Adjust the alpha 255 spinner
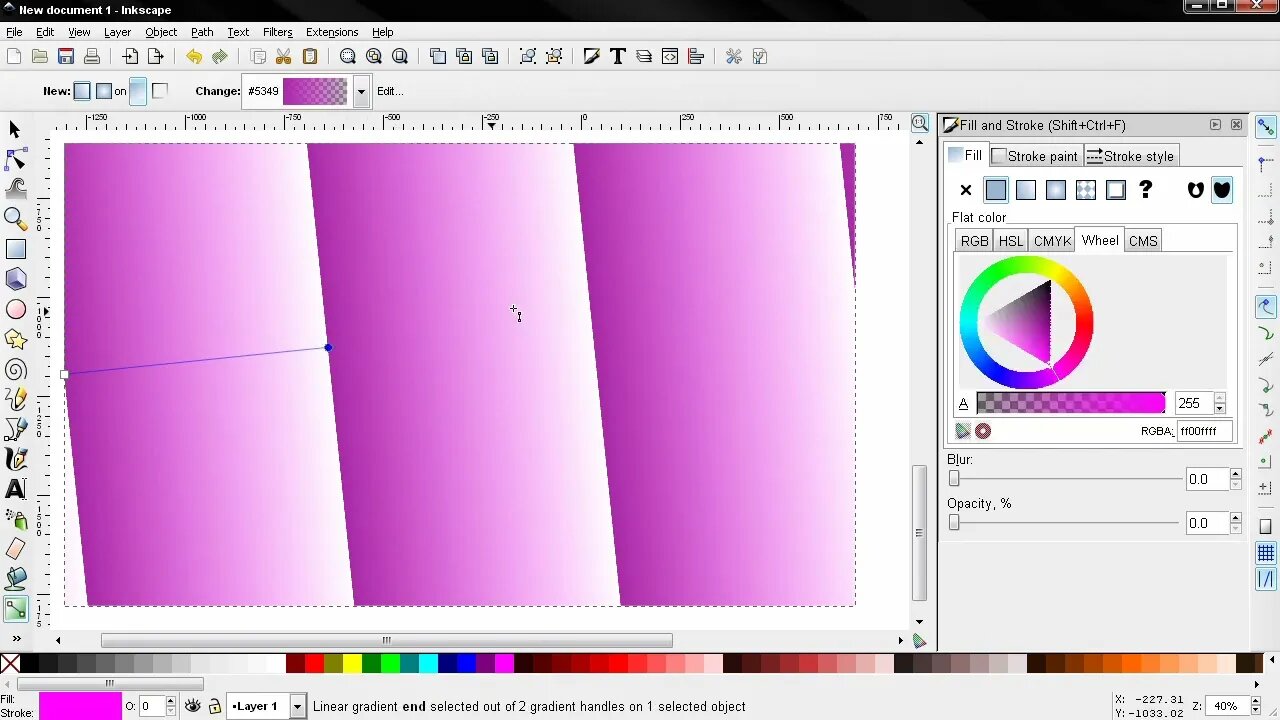 tap(1219, 403)
